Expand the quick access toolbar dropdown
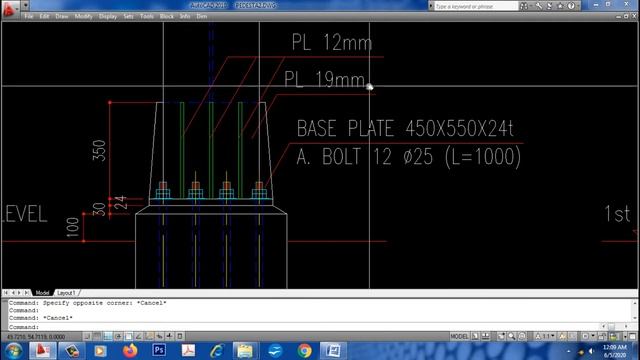 click(x=25, y=6)
